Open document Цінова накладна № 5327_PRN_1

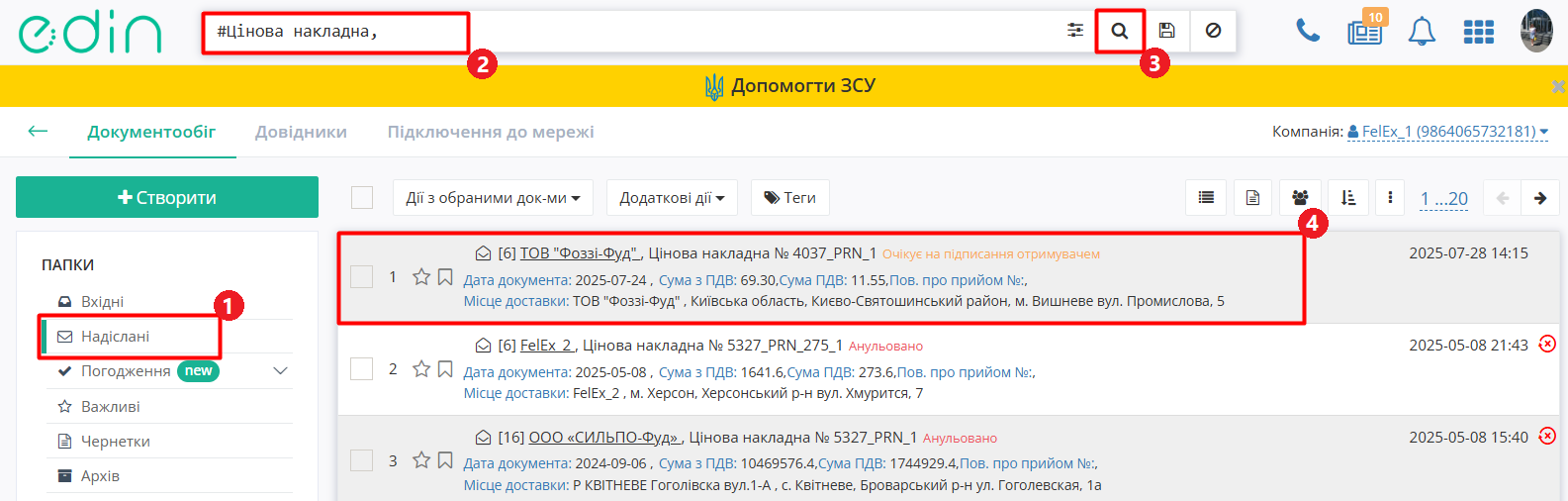[803, 438]
